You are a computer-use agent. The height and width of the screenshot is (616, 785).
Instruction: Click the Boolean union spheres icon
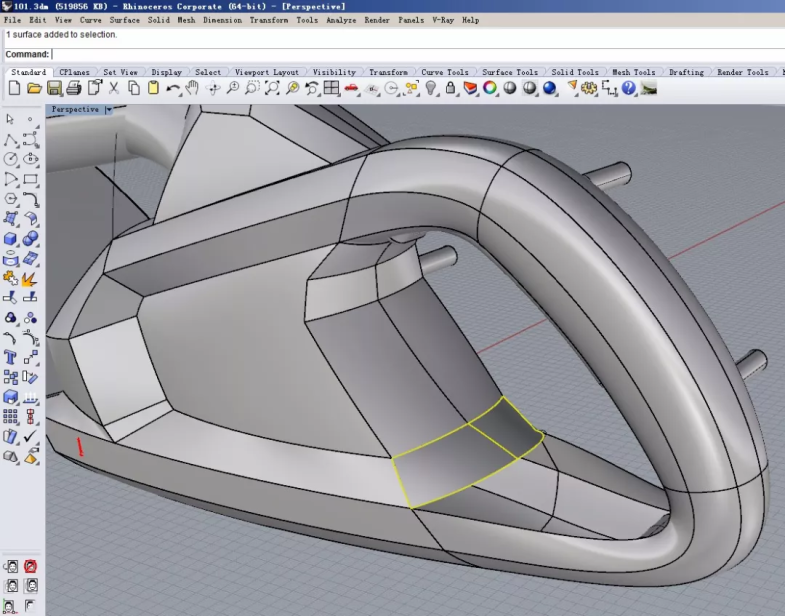click(30, 239)
